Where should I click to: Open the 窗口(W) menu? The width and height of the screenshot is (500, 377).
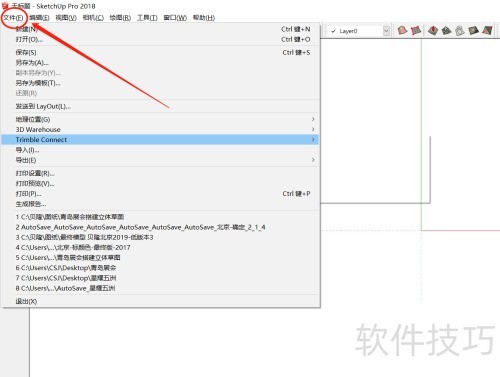click(175, 18)
